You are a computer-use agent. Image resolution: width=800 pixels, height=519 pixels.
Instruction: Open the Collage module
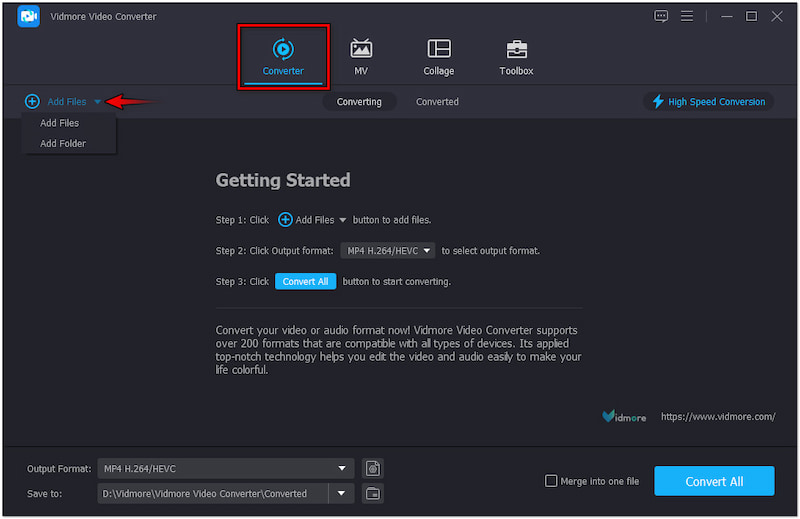tap(438, 57)
